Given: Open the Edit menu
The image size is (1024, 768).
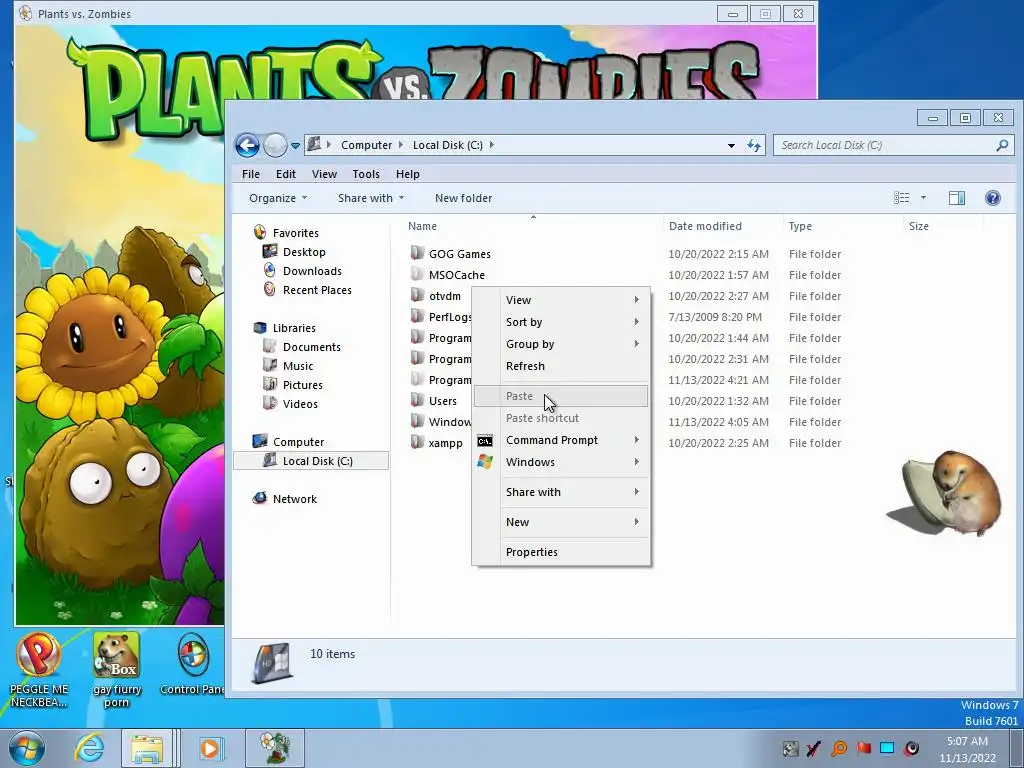Looking at the screenshot, I should tap(285, 174).
